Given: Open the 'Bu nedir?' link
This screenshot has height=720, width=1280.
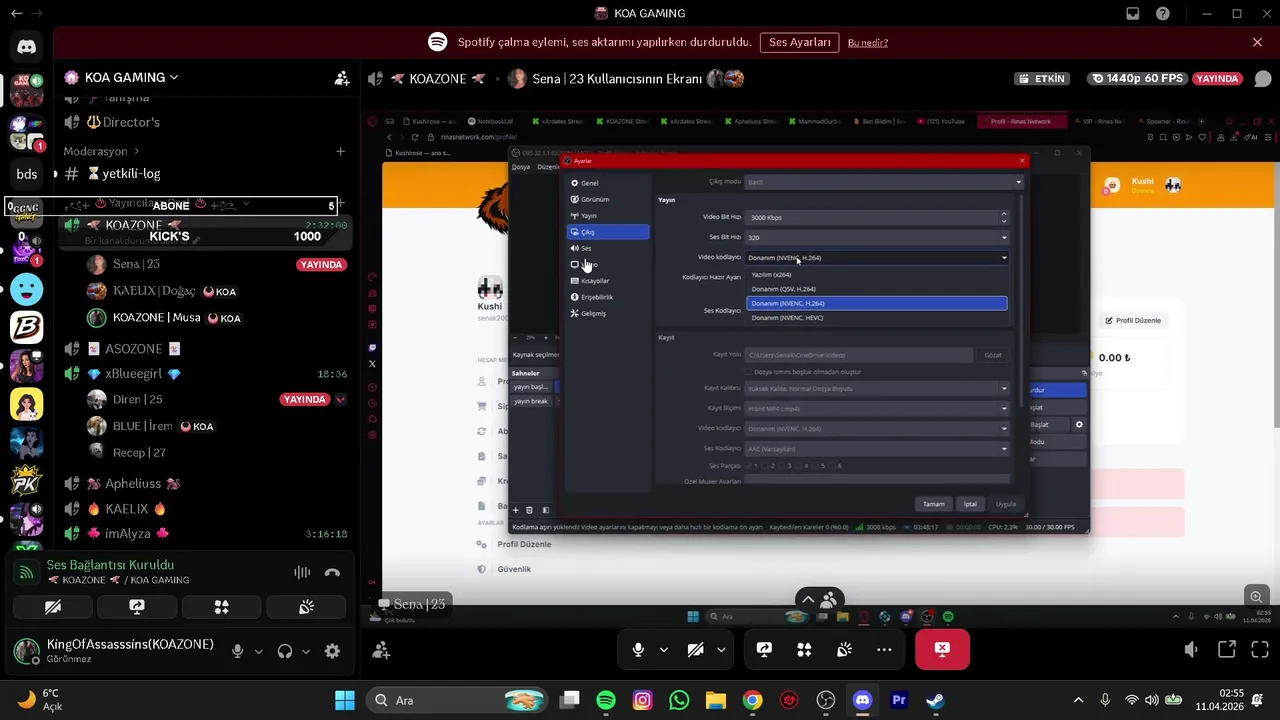Looking at the screenshot, I should click(868, 43).
